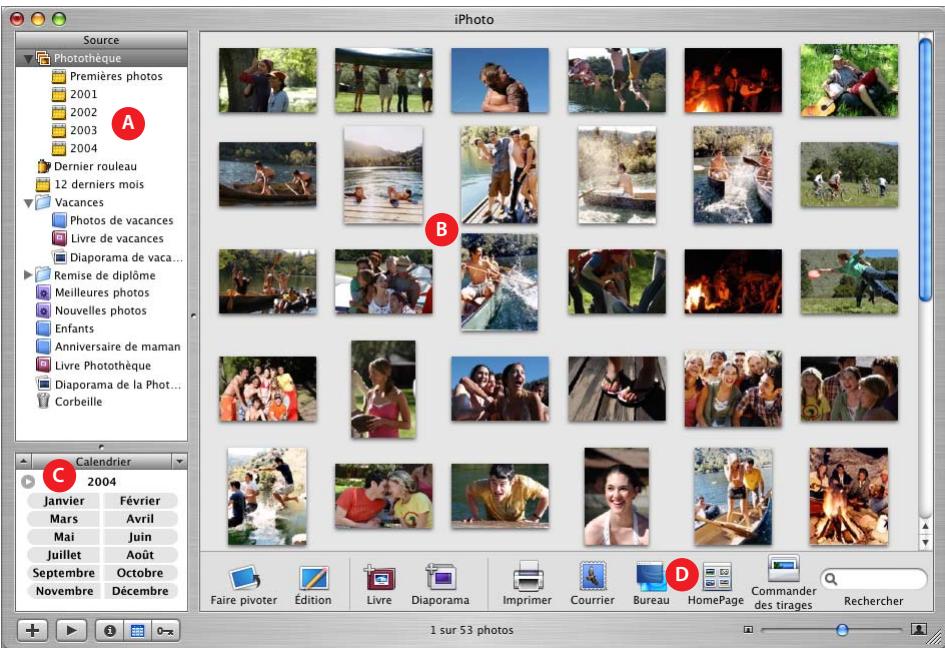Click large thumbnail size icon by slider
Screen dimensions: 945x648
tap(919, 629)
